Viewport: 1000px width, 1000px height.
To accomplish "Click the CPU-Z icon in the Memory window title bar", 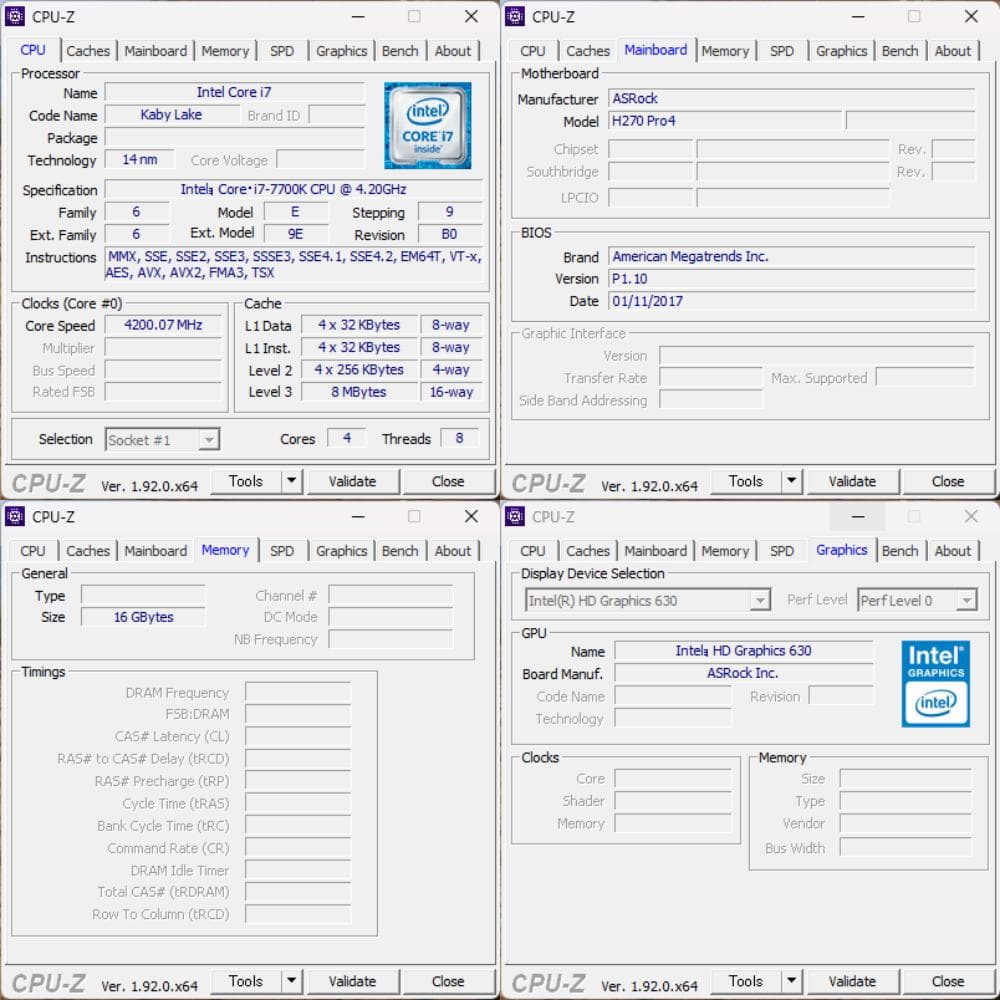I will pos(15,516).
